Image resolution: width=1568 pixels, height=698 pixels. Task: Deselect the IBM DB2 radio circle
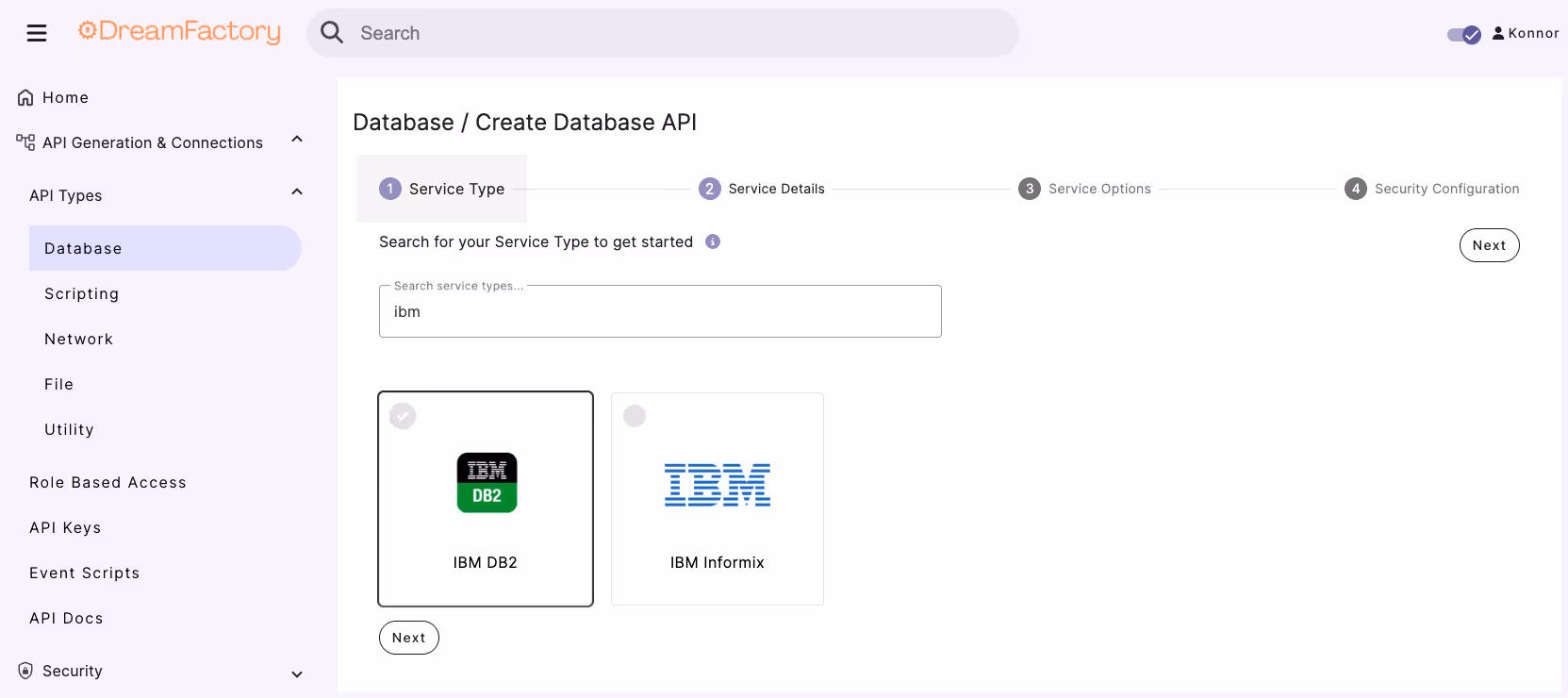tap(403, 416)
